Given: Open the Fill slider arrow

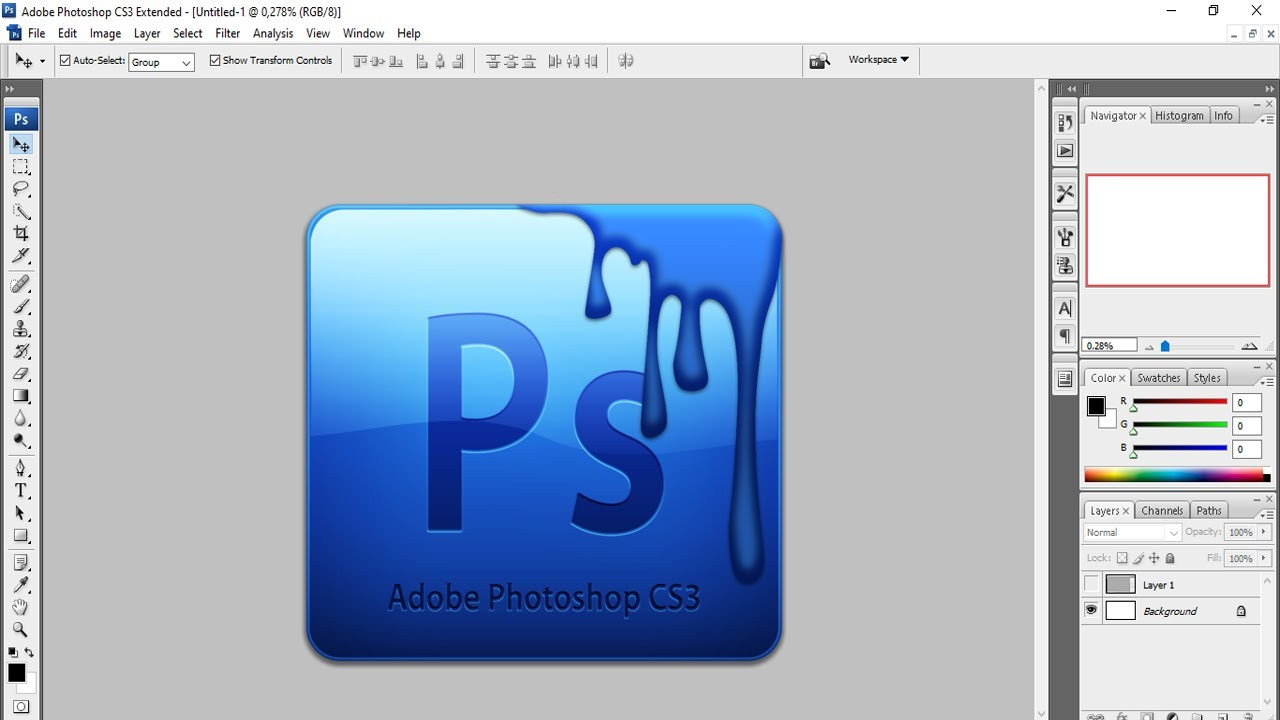Looking at the screenshot, I should pos(1264,558).
